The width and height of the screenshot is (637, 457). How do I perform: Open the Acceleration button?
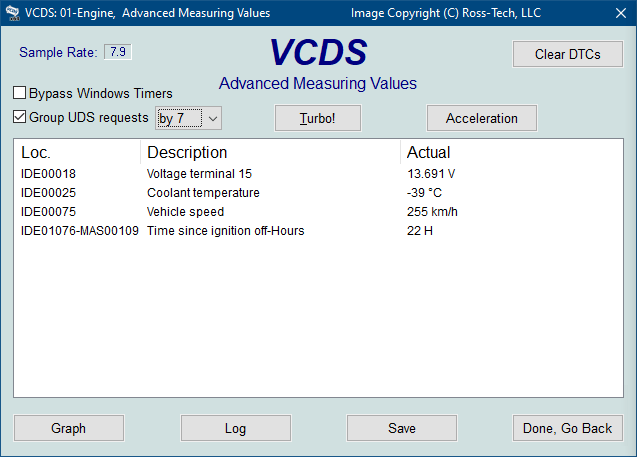[x=482, y=118]
